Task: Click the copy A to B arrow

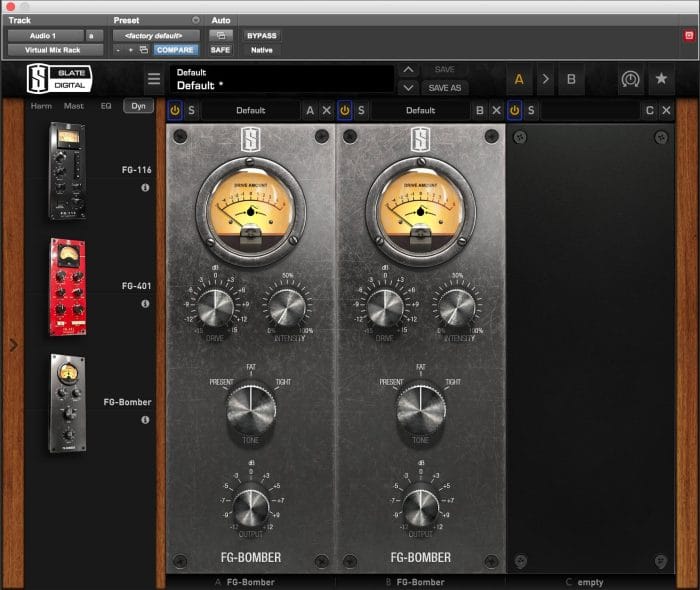Action: point(545,79)
